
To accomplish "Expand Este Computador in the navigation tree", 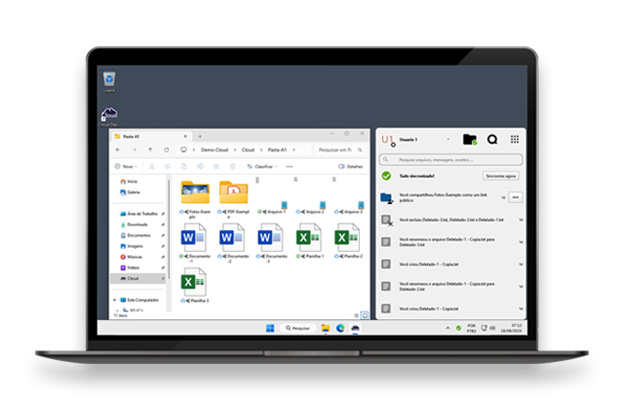I will 116,299.
